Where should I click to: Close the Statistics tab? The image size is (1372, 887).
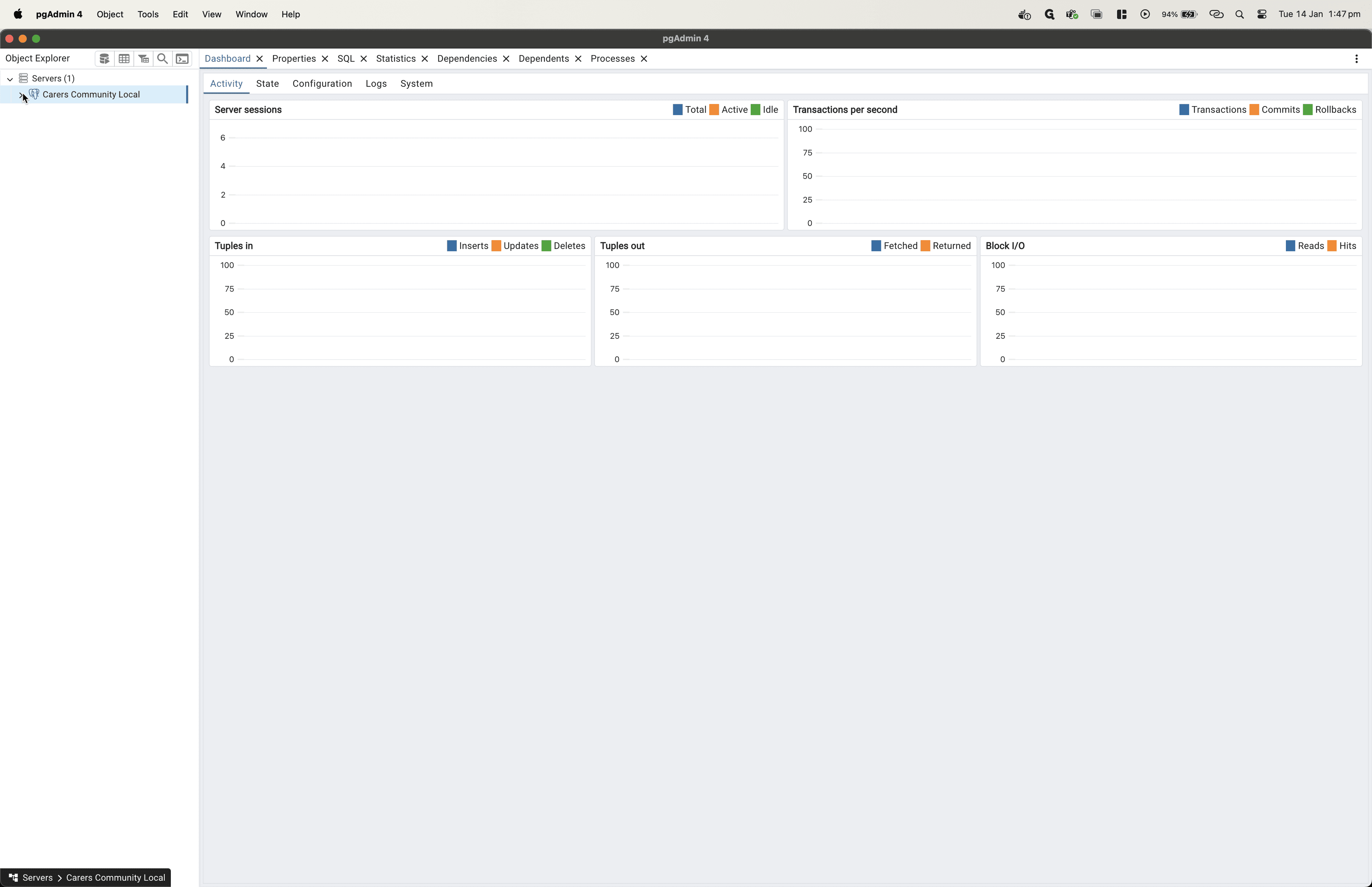click(424, 59)
